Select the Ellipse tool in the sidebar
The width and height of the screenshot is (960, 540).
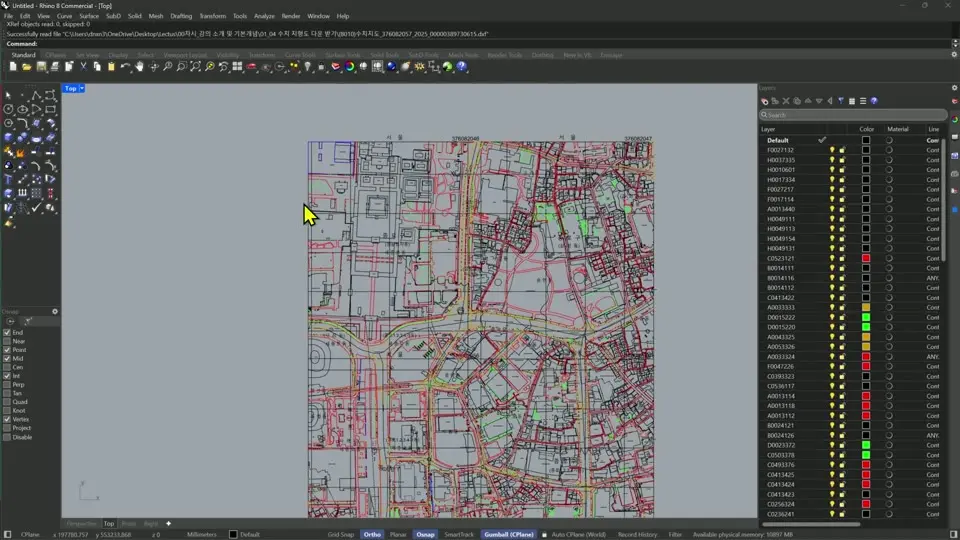tap(23, 110)
